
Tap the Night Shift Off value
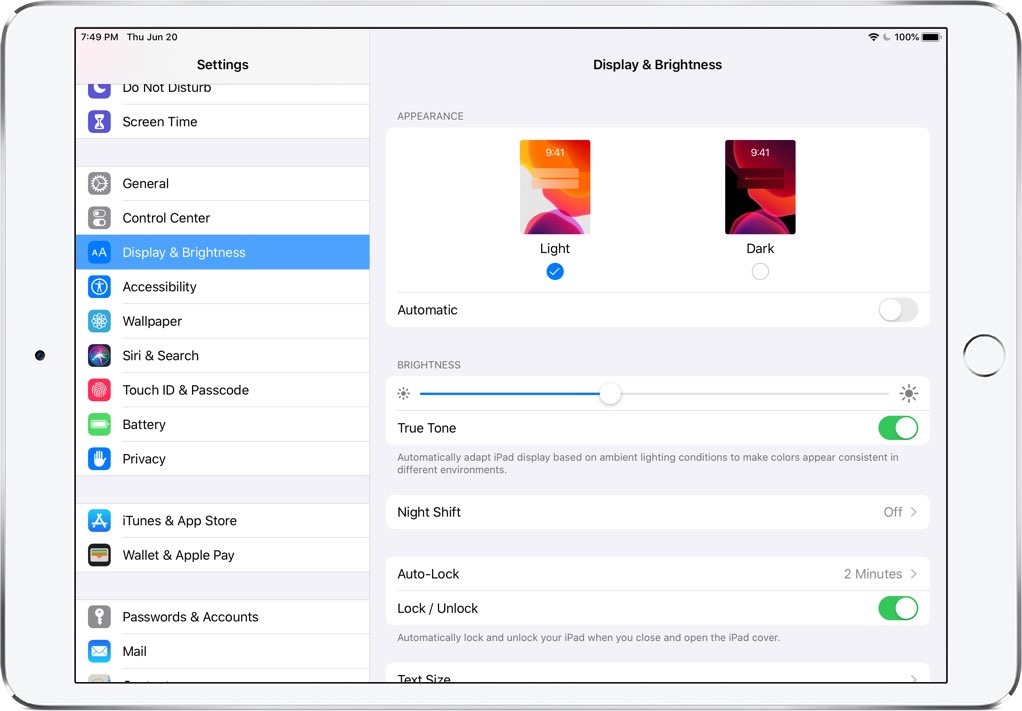tap(893, 512)
